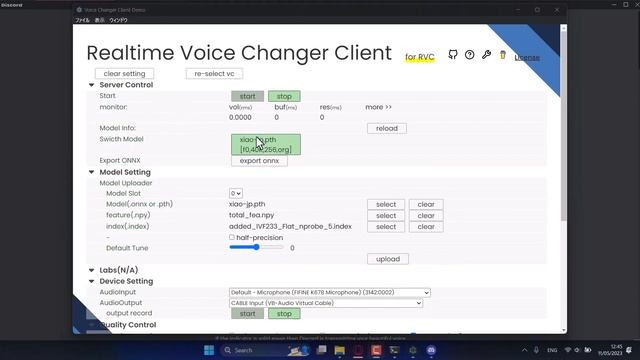Viewport: 640px width, 360px height.
Task: Click the total_fea.npy filename text
Action: pyautogui.click(x=251, y=215)
